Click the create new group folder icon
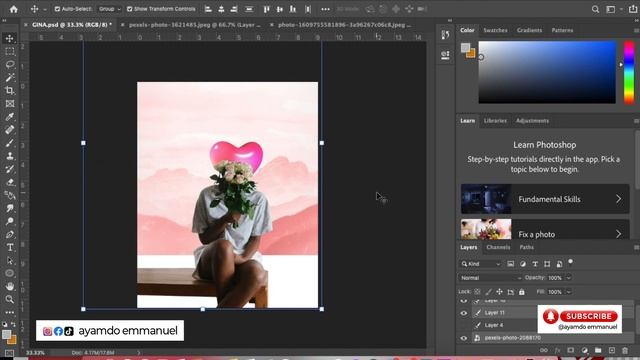Screen dimensions: 640x360 (x=598, y=350)
